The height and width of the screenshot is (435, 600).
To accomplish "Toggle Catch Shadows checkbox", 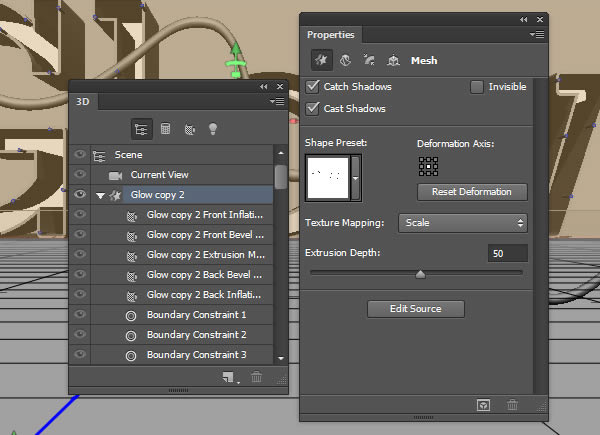I will [313, 87].
